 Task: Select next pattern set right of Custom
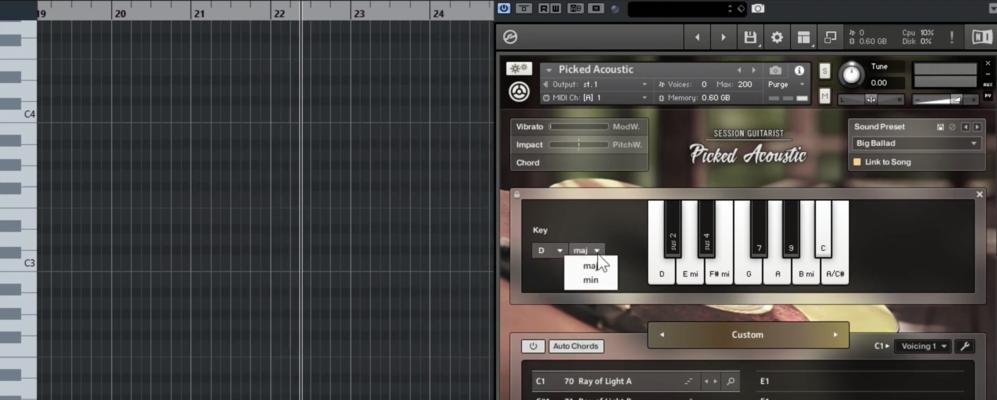(x=835, y=335)
